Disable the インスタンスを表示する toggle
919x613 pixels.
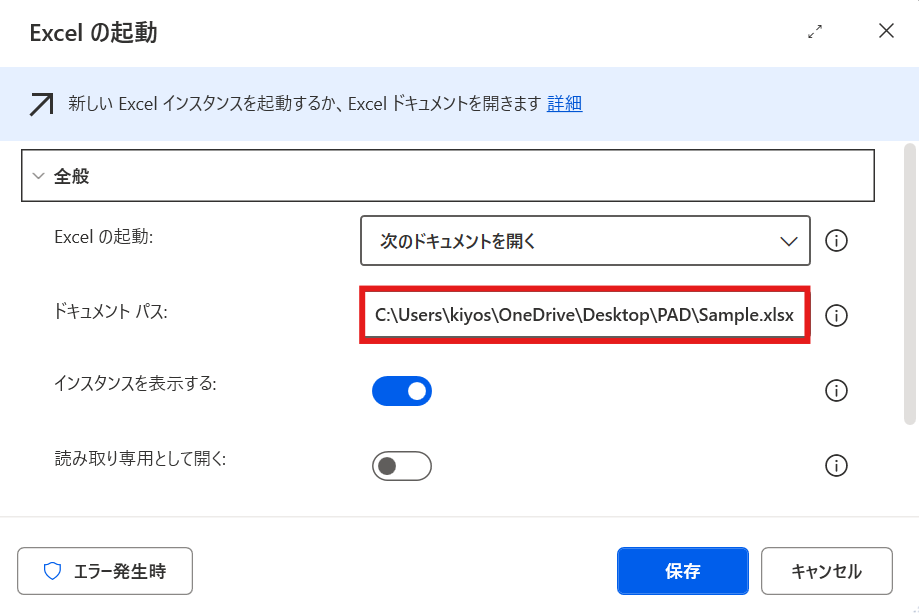(401, 391)
